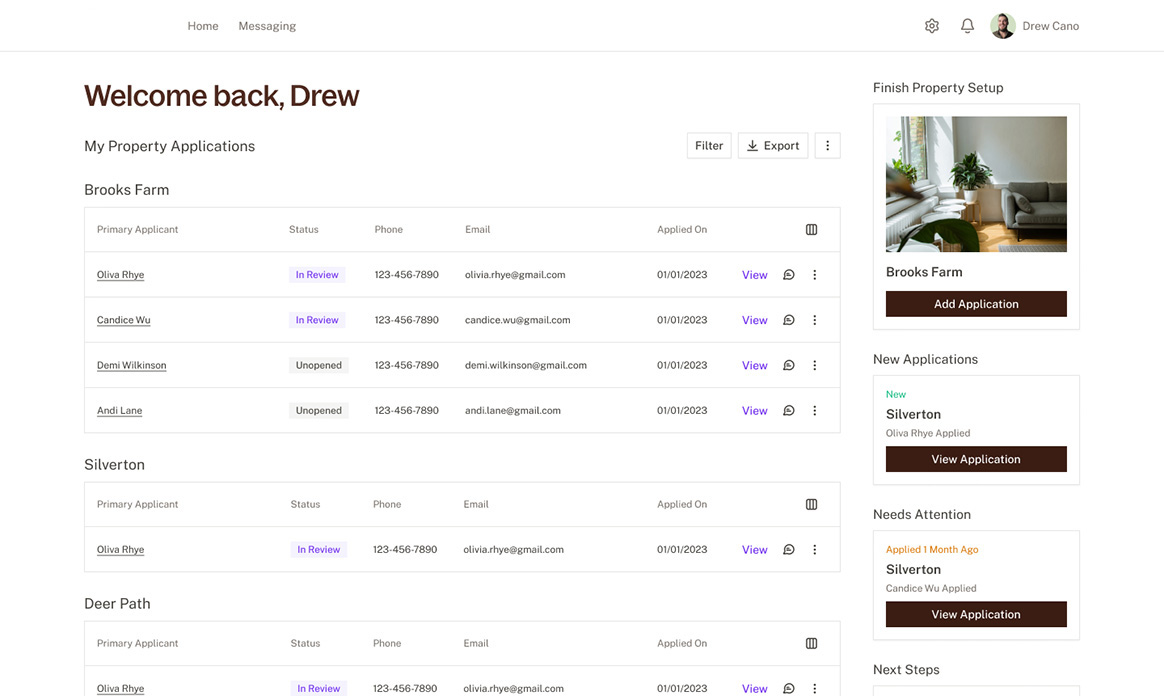The width and height of the screenshot is (1164, 696).
Task: Go to the Home nav item
Action: (x=203, y=26)
